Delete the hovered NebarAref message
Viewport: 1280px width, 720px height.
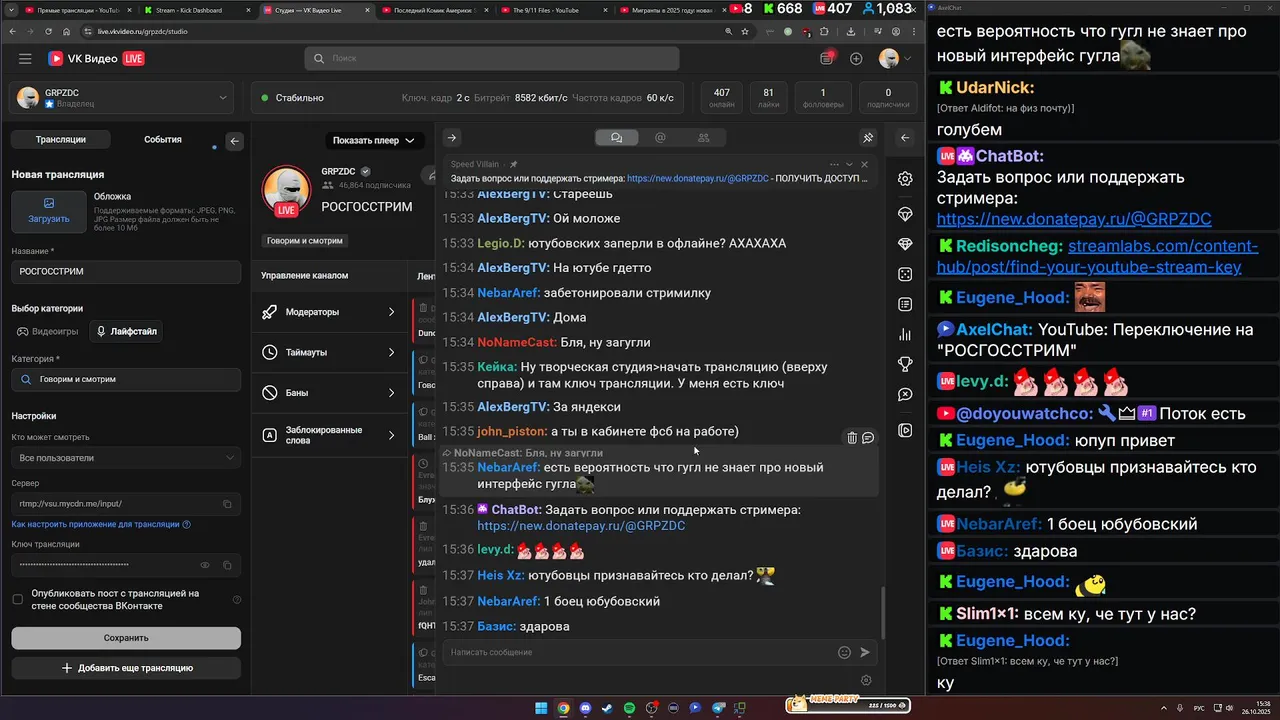[852, 437]
